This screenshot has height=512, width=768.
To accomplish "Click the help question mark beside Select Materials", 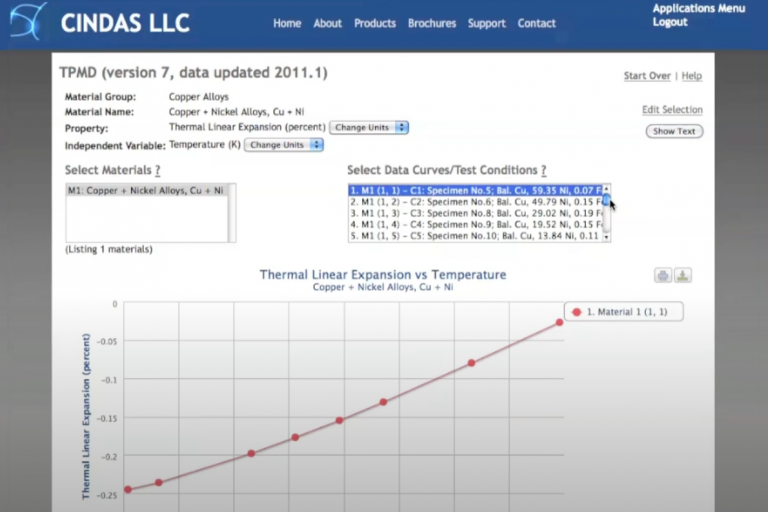I will 158,171.
